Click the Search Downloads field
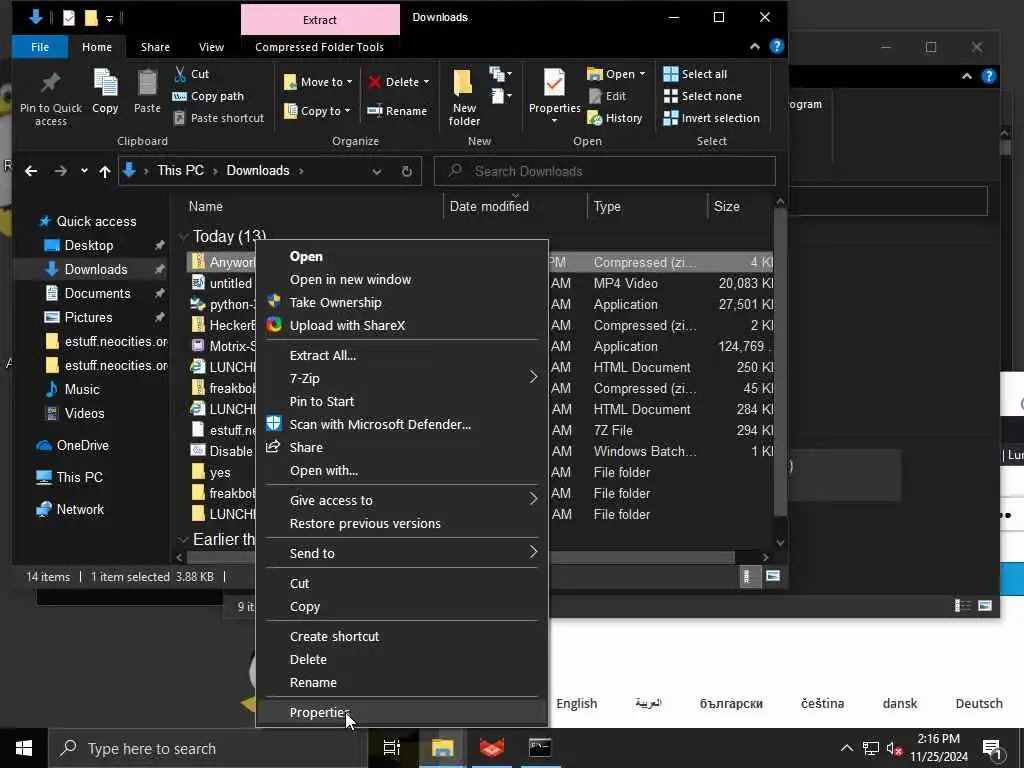The height and width of the screenshot is (768, 1024). 605,171
